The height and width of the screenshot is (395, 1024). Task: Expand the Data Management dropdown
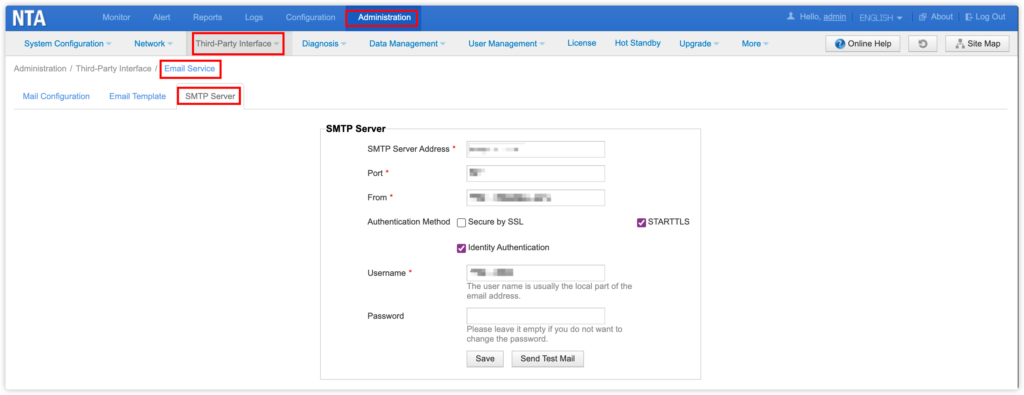407,44
